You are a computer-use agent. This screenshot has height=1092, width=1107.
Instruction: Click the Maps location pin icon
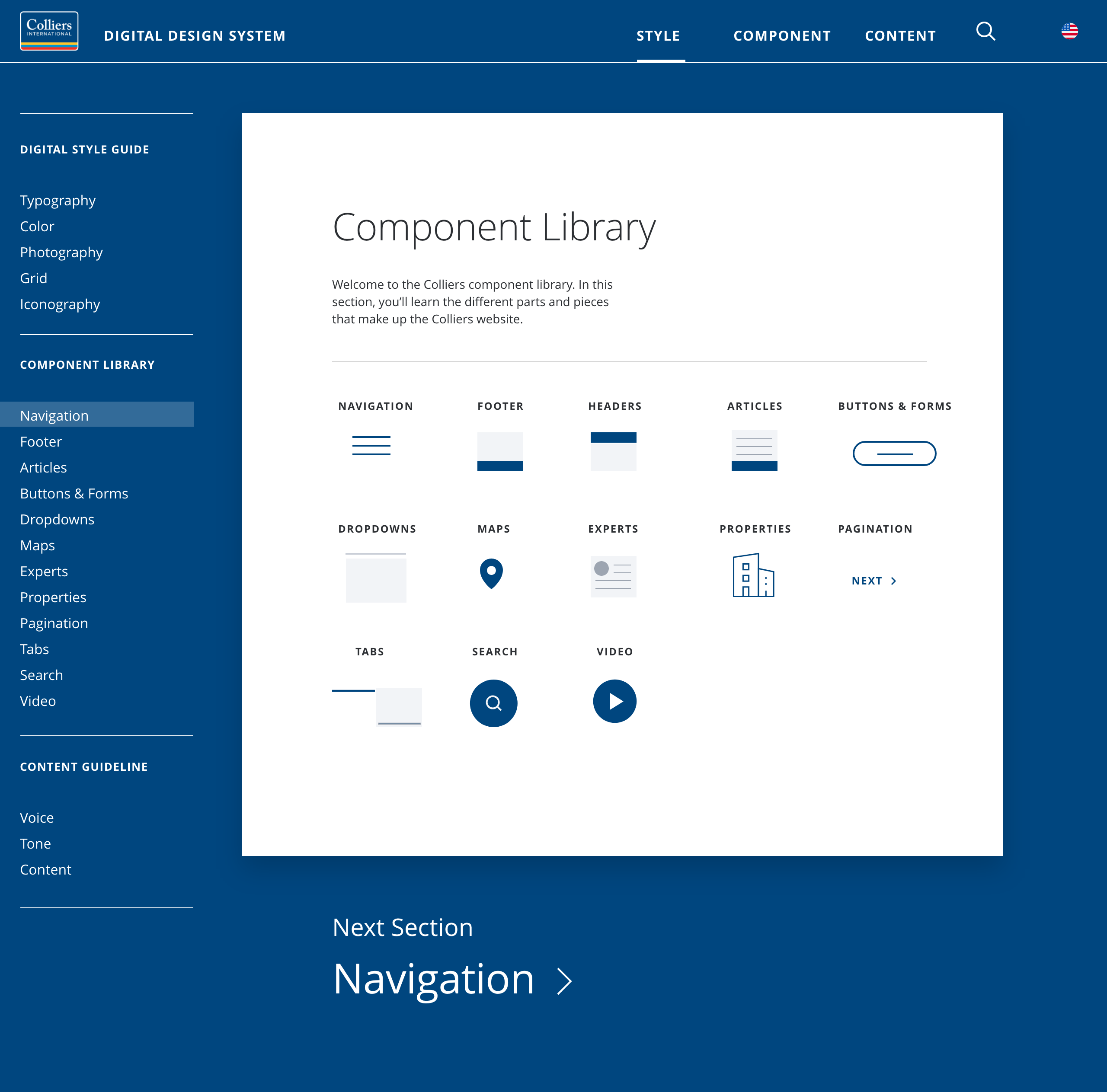[491, 574]
